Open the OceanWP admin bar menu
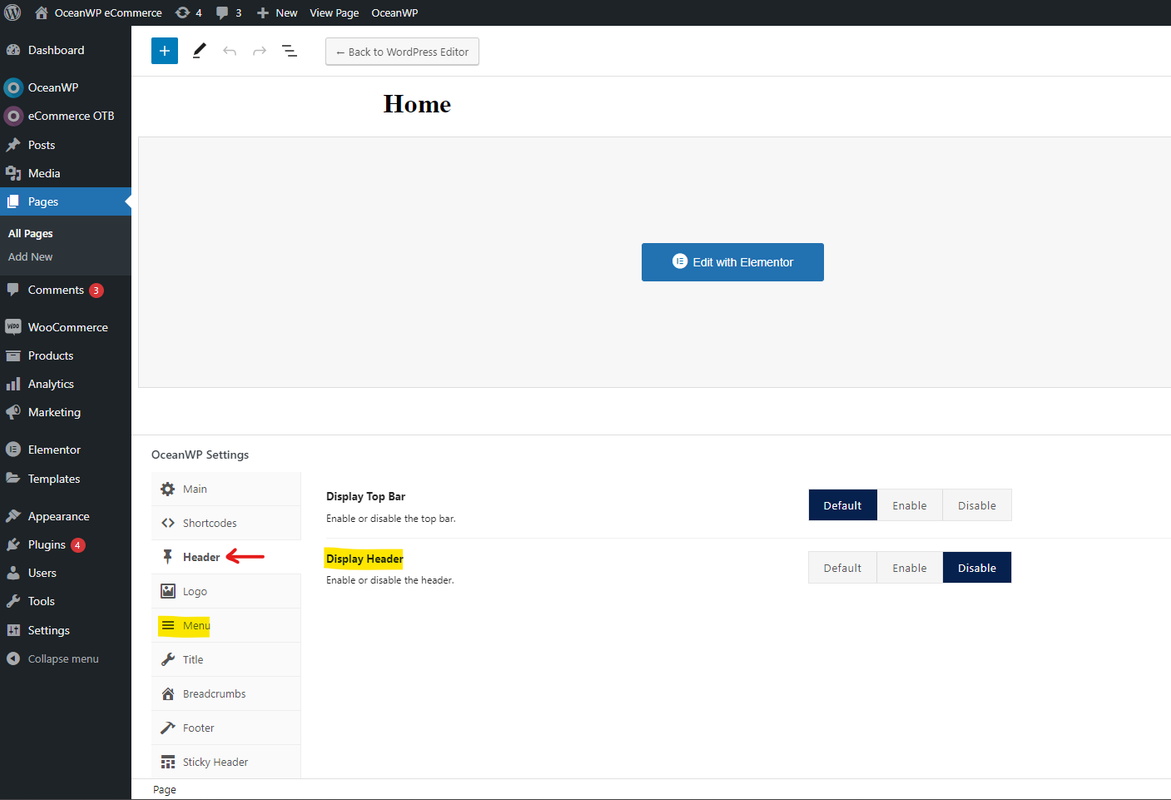 coord(394,13)
